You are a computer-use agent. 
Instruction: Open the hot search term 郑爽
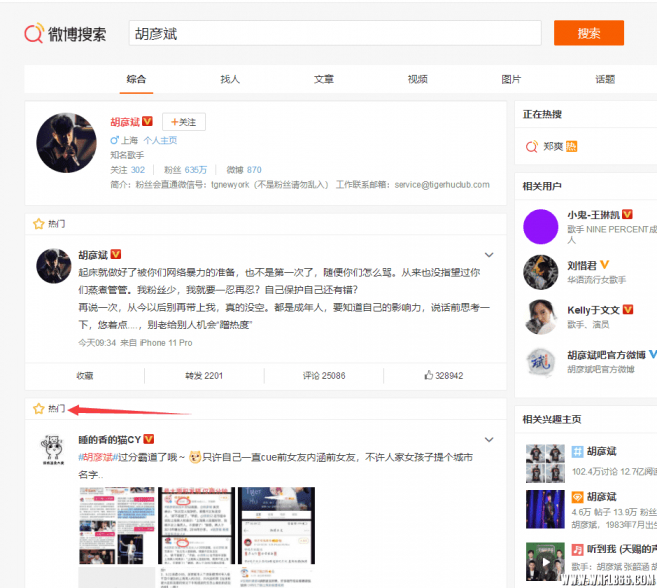point(553,146)
